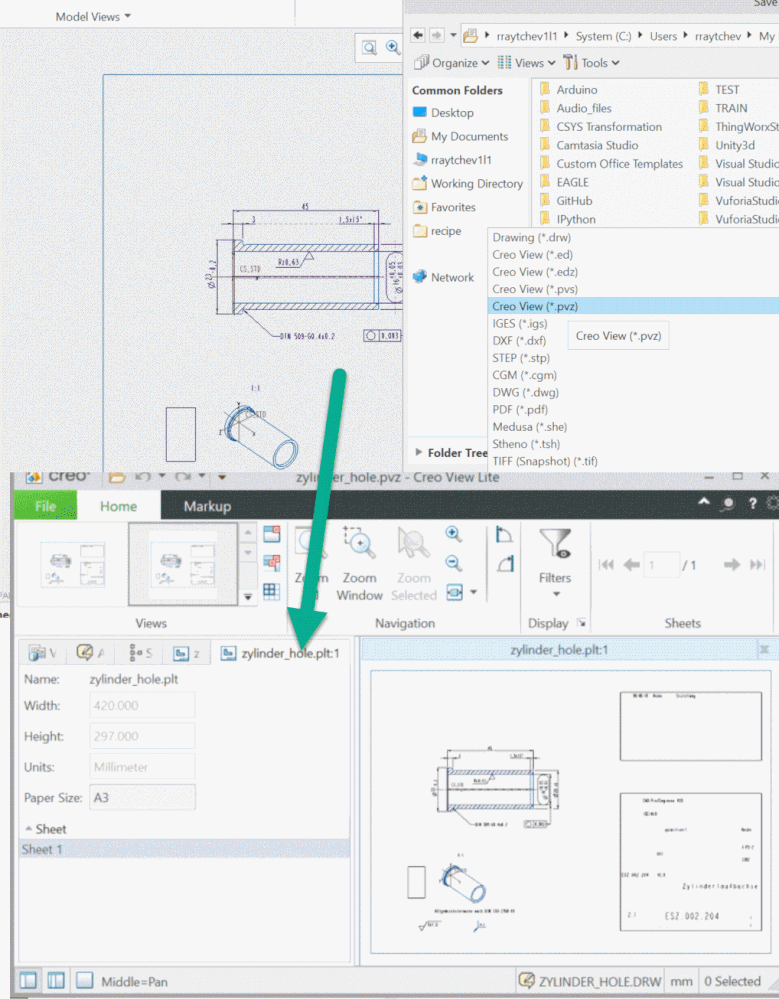Screen dimensions: 779x999
Task: Select PDF (*.pdf) file type
Action: (520, 409)
